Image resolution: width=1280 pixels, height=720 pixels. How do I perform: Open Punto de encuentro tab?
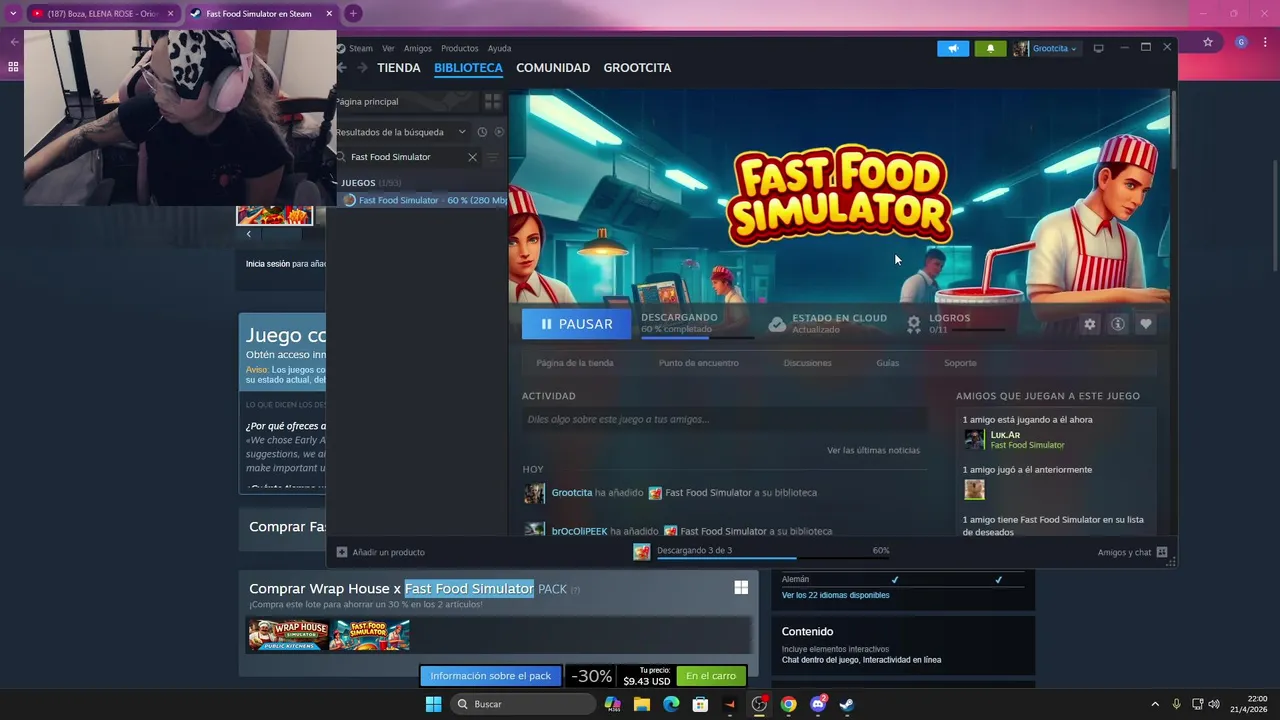click(699, 363)
